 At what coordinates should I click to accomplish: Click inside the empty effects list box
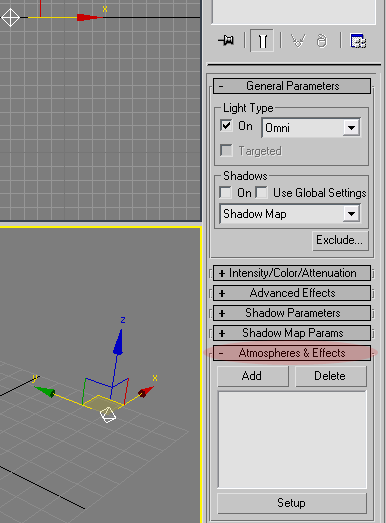point(292,440)
